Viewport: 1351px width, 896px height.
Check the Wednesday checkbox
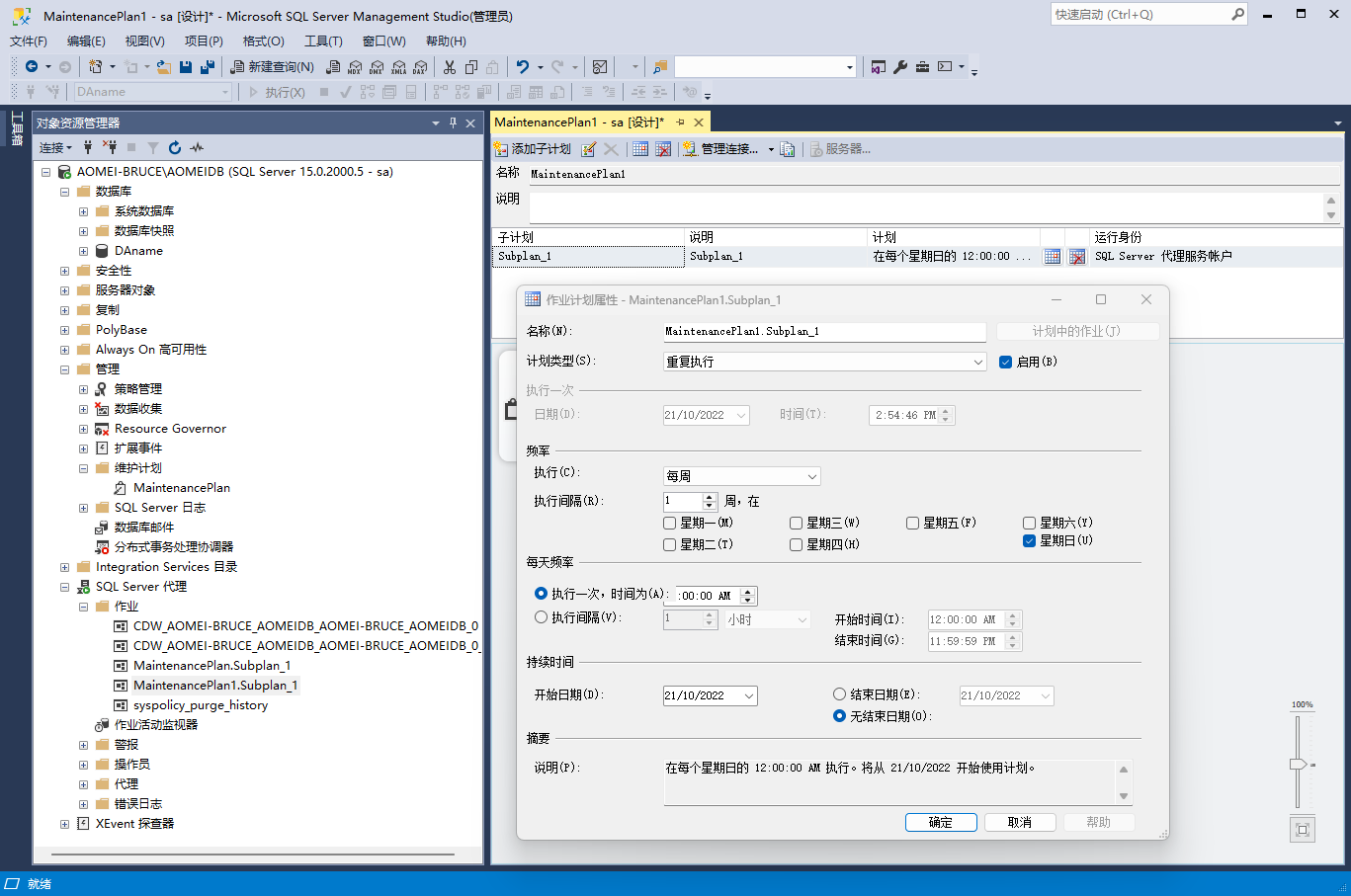point(797,523)
